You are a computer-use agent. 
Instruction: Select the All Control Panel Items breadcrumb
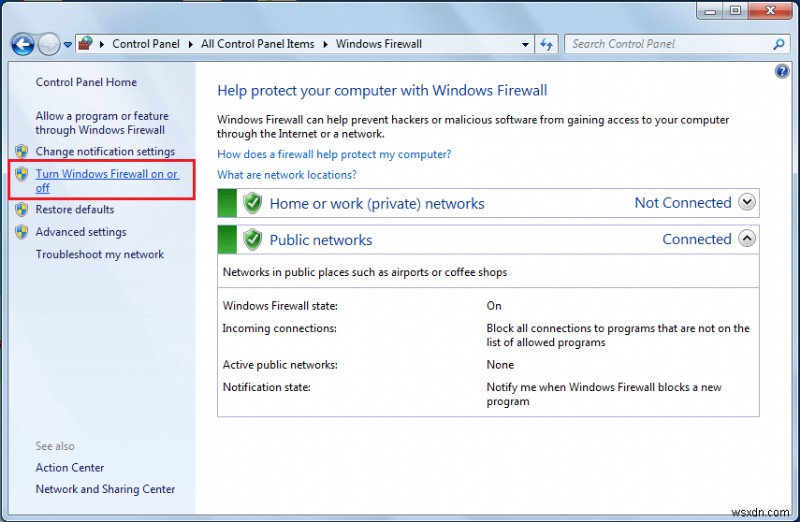click(258, 44)
